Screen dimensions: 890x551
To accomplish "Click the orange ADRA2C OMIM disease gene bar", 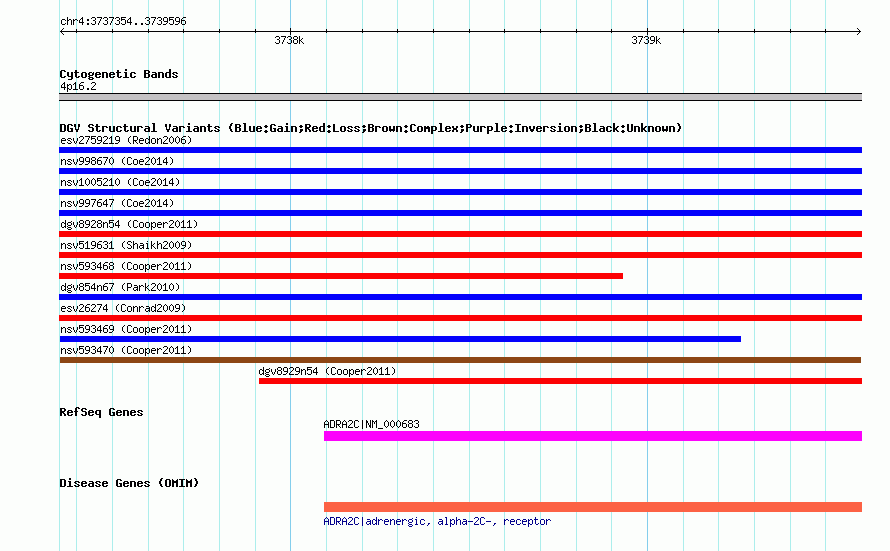I will (593, 507).
